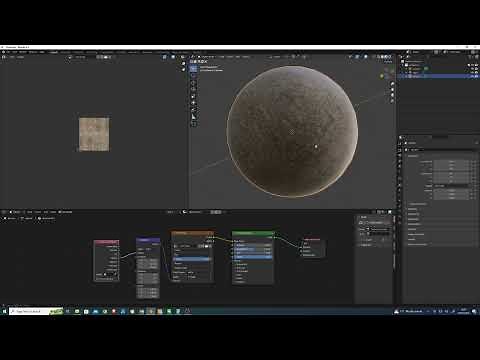Viewport: 480px width, 360px height.
Task: Open the Object Mode dropdown in viewport header
Action: [207, 57]
